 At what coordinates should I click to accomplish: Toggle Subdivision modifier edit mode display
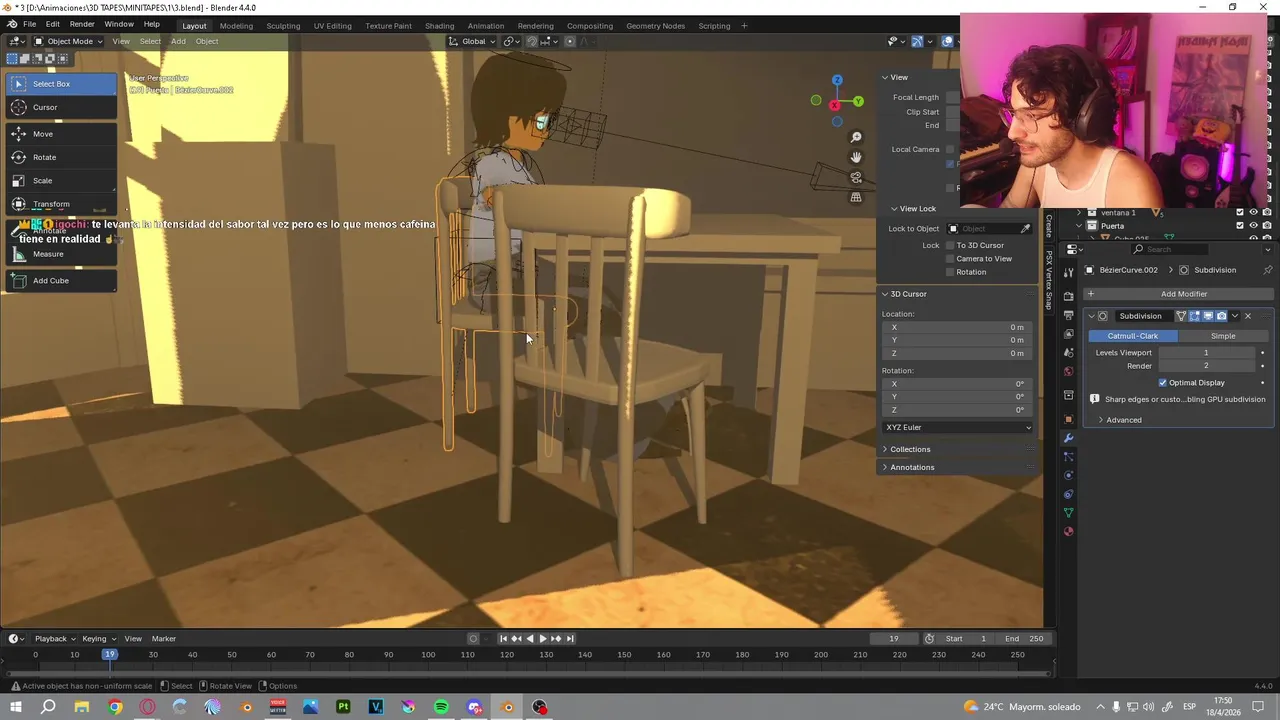[1194, 316]
